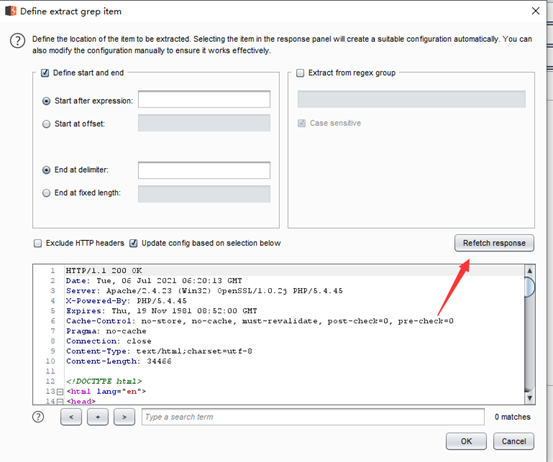Click the Cancel button
This screenshot has width=553, height=462.
pyautogui.click(x=514, y=441)
